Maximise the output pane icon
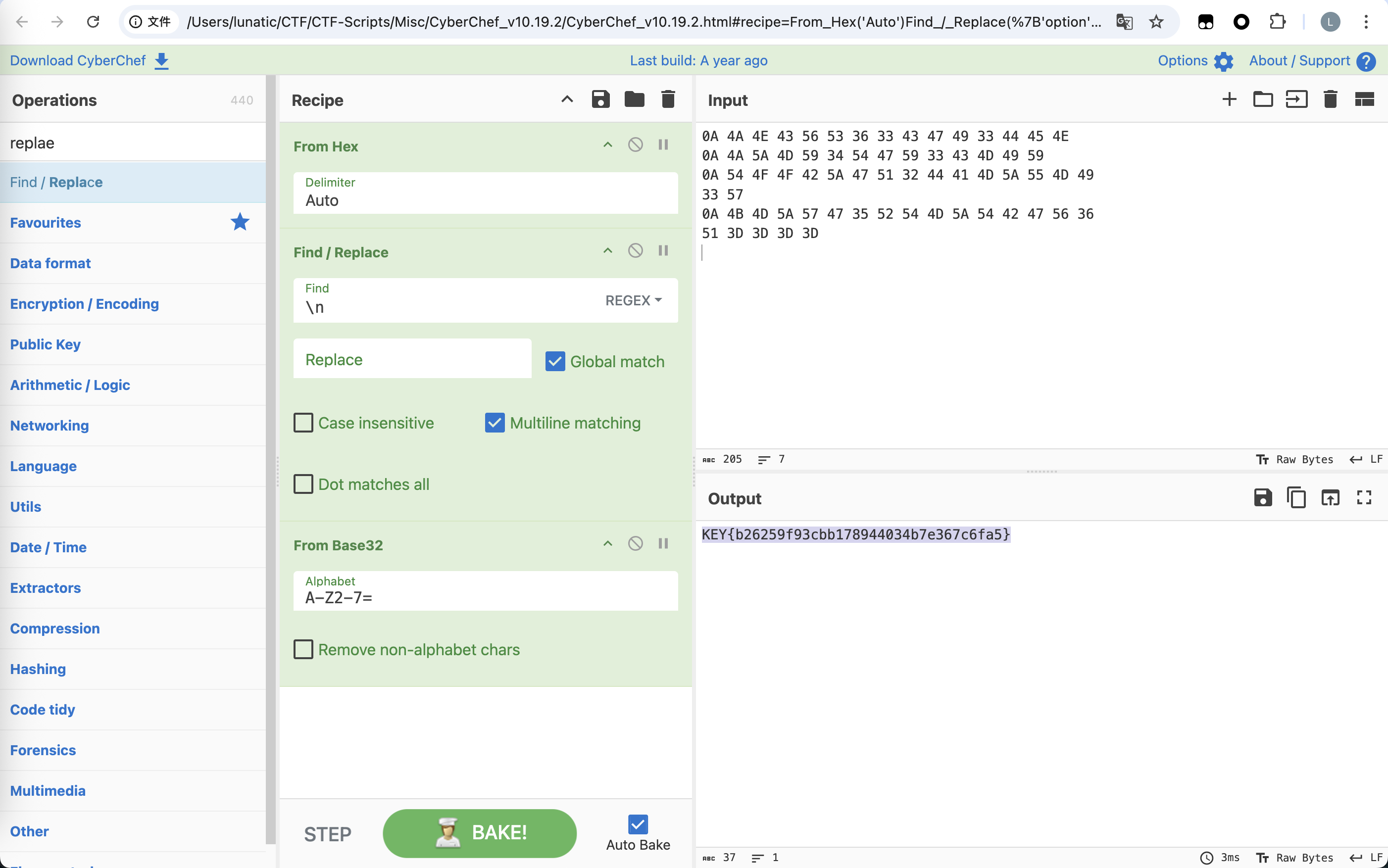This screenshot has width=1388, height=868. pos(1364,498)
